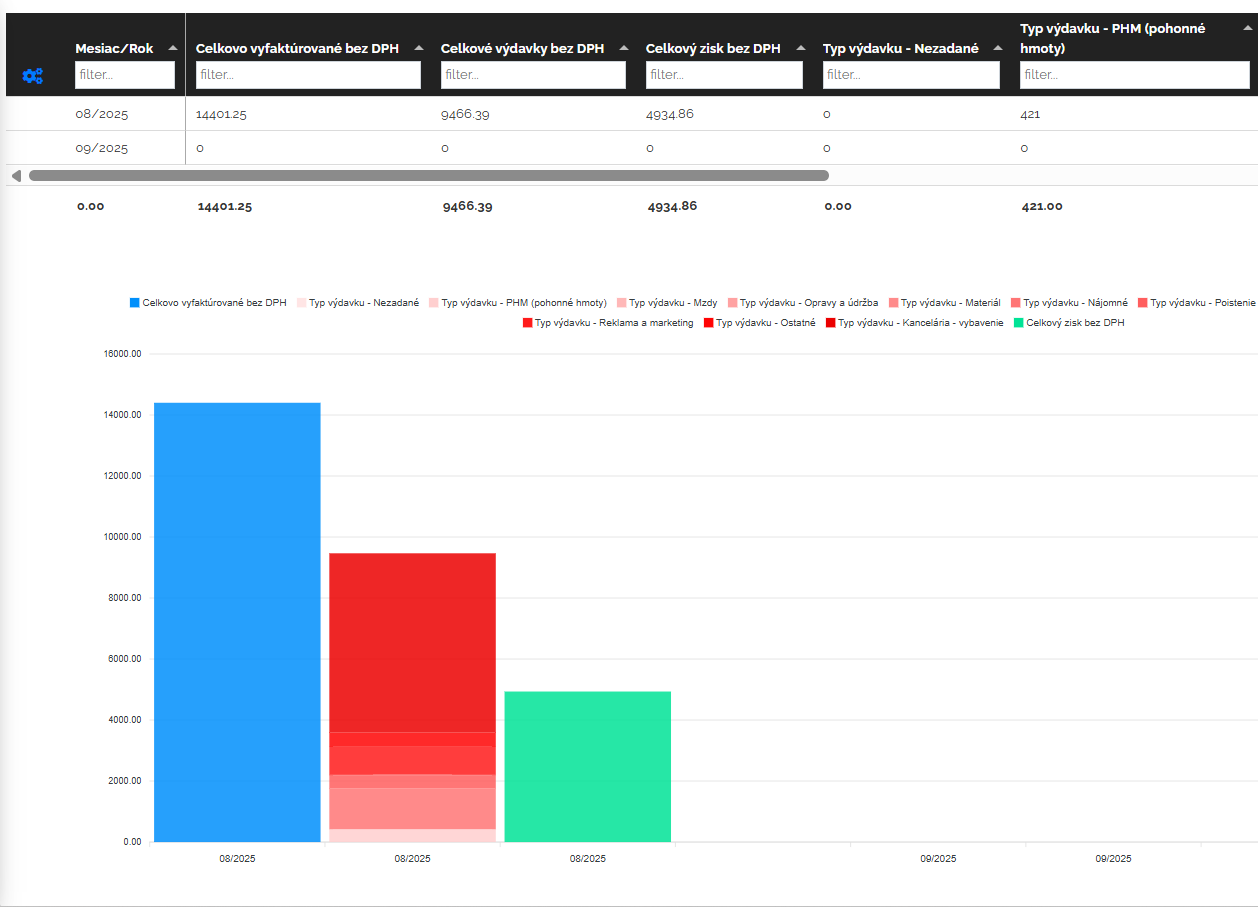Click the scrollbar left arrow
Viewport: 1258px width, 907px height.
coord(16,176)
